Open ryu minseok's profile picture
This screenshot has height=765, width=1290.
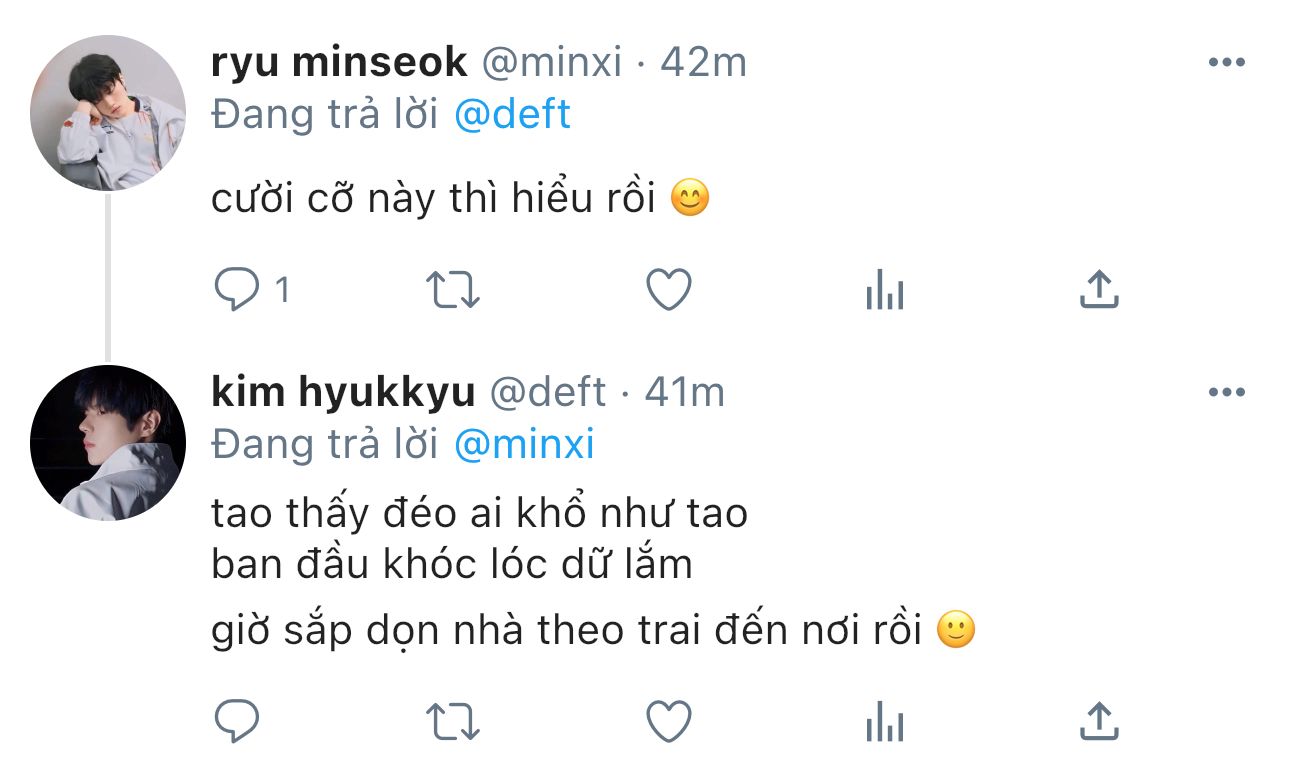click(x=108, y=113)
